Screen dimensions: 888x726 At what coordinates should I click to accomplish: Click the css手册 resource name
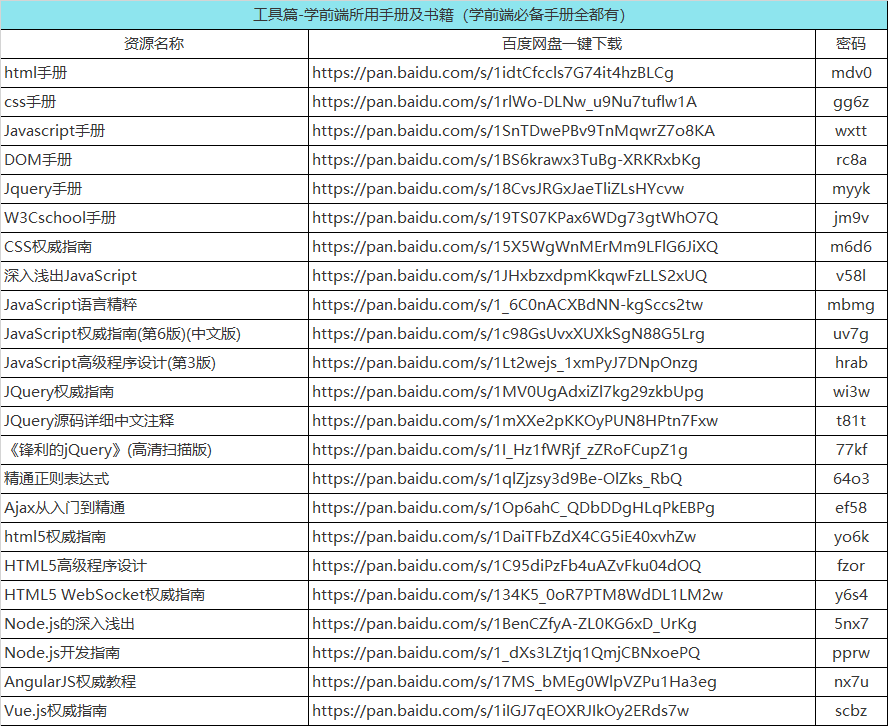(30, 102)
